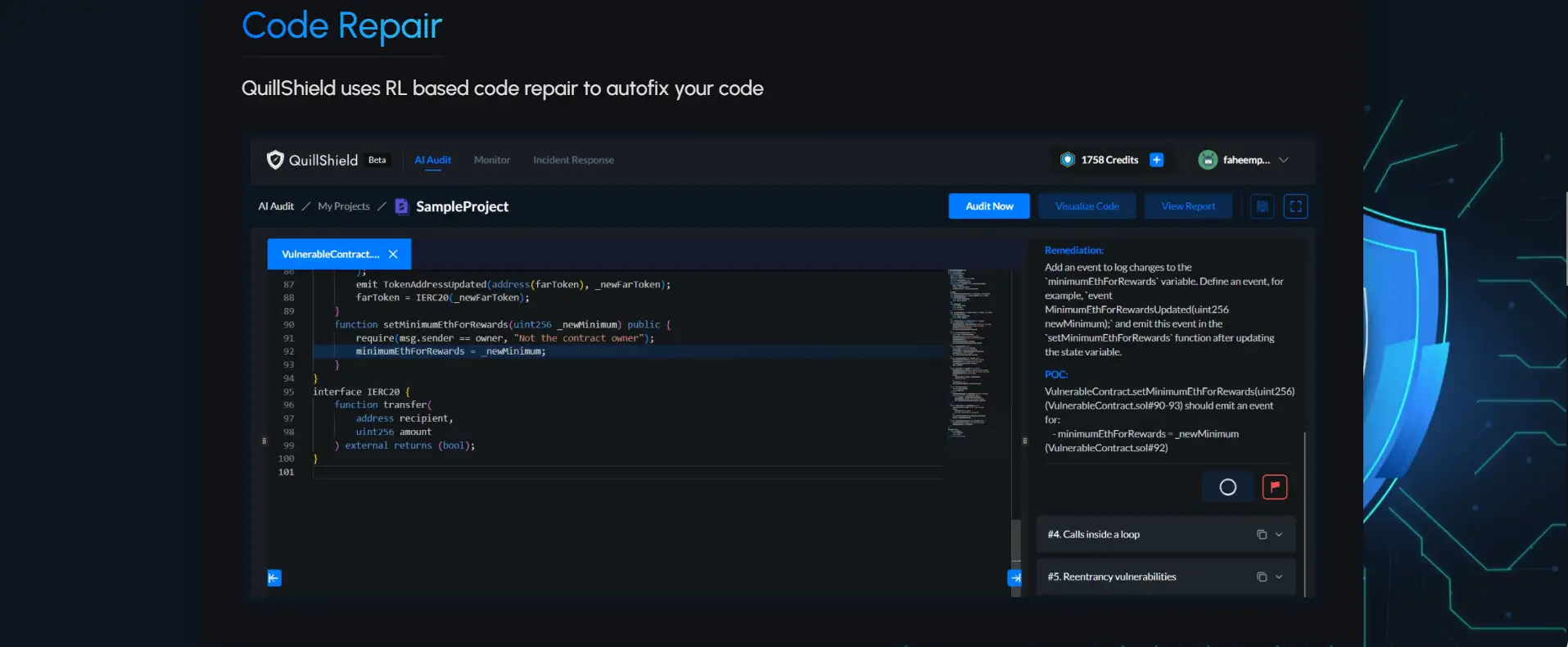
Task: Click the QuillShield shield logo
Action: tap(275, 160)
